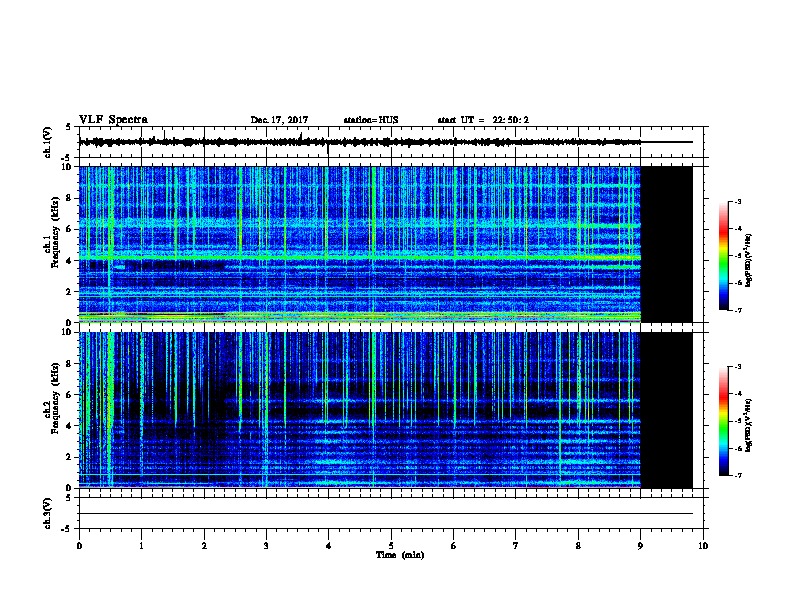792x612 pixels.
Task: Click time-axis tick label "6"
Action: pos(453,546)
